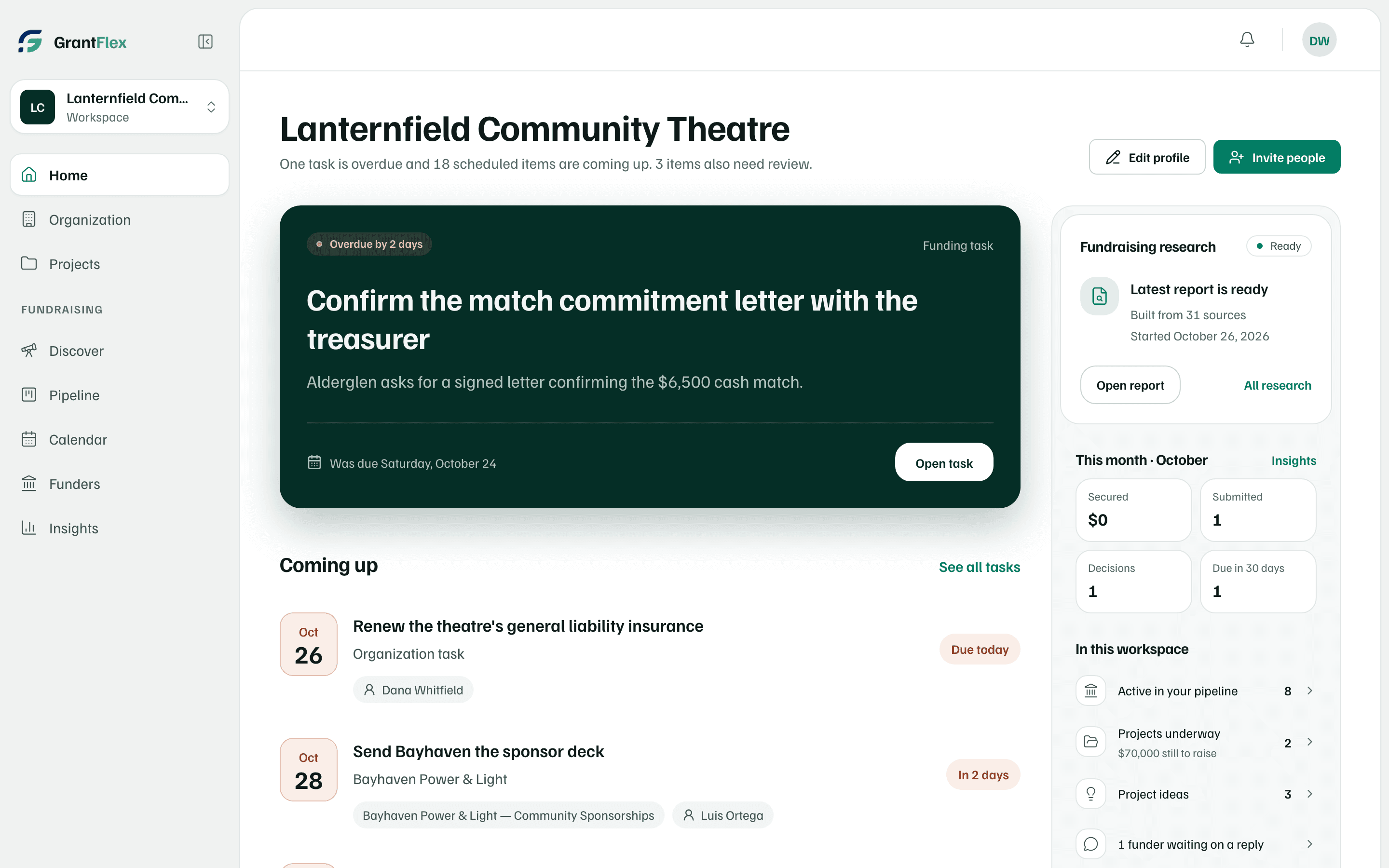Click the Organization task subtitle
The width and height of the screenshot is (1389, 868).
coord(409,654)
